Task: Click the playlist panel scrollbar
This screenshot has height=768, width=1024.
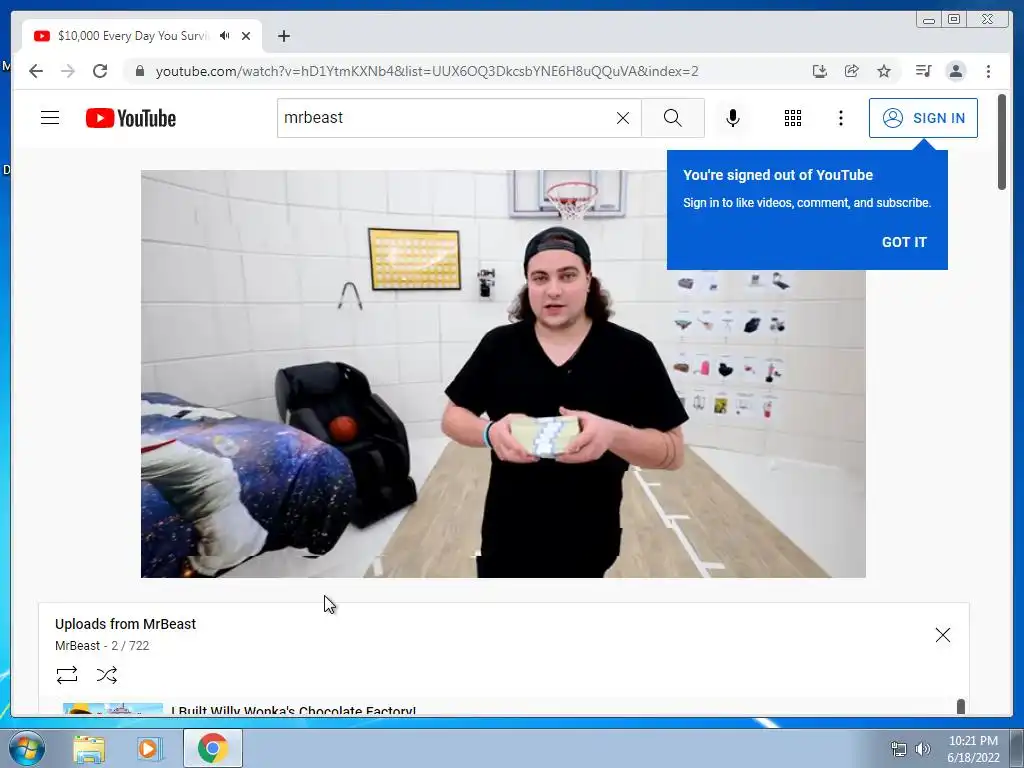Action: [961, 707]
